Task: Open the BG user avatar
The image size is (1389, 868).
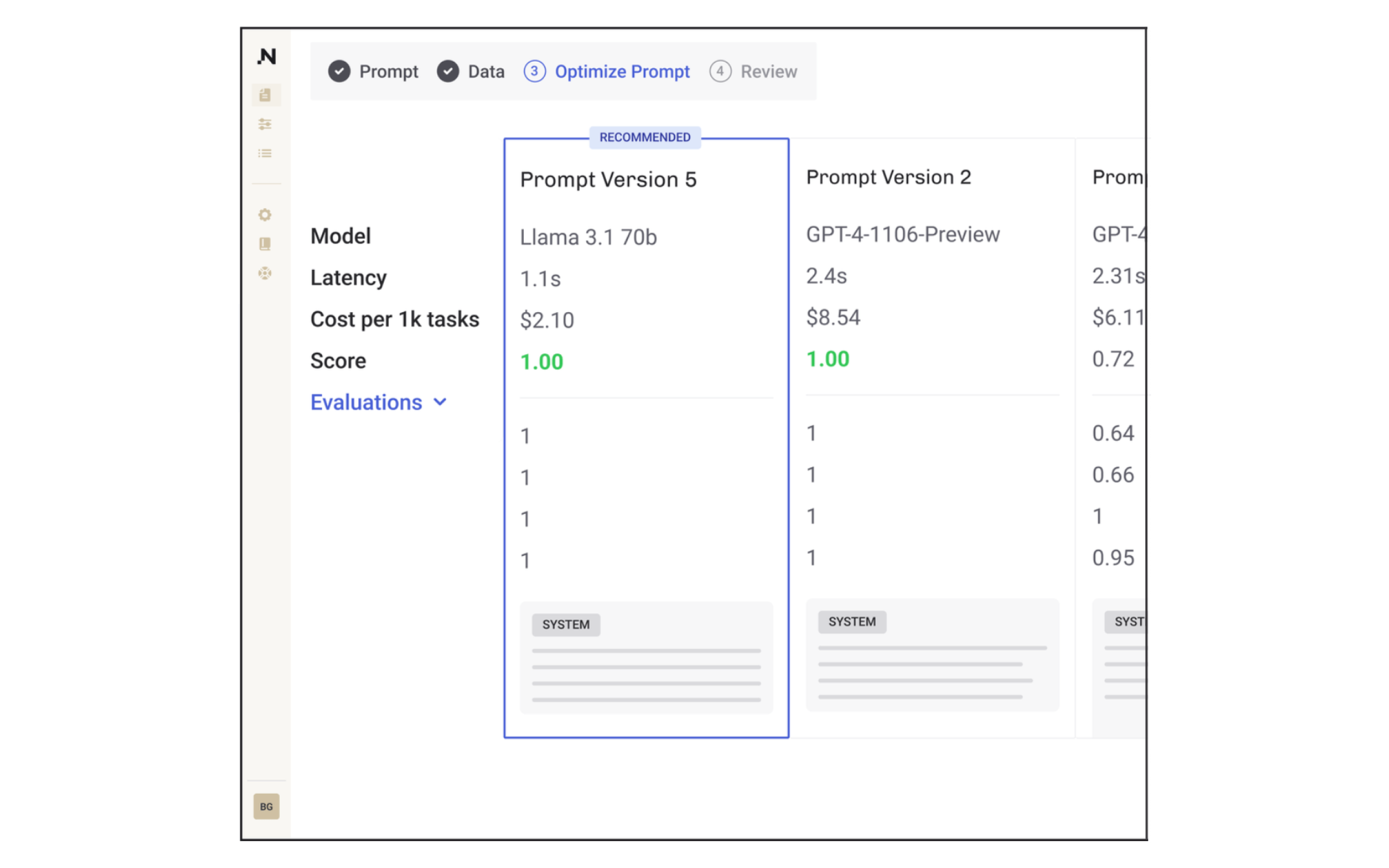Action: click(x=266, y=807)
